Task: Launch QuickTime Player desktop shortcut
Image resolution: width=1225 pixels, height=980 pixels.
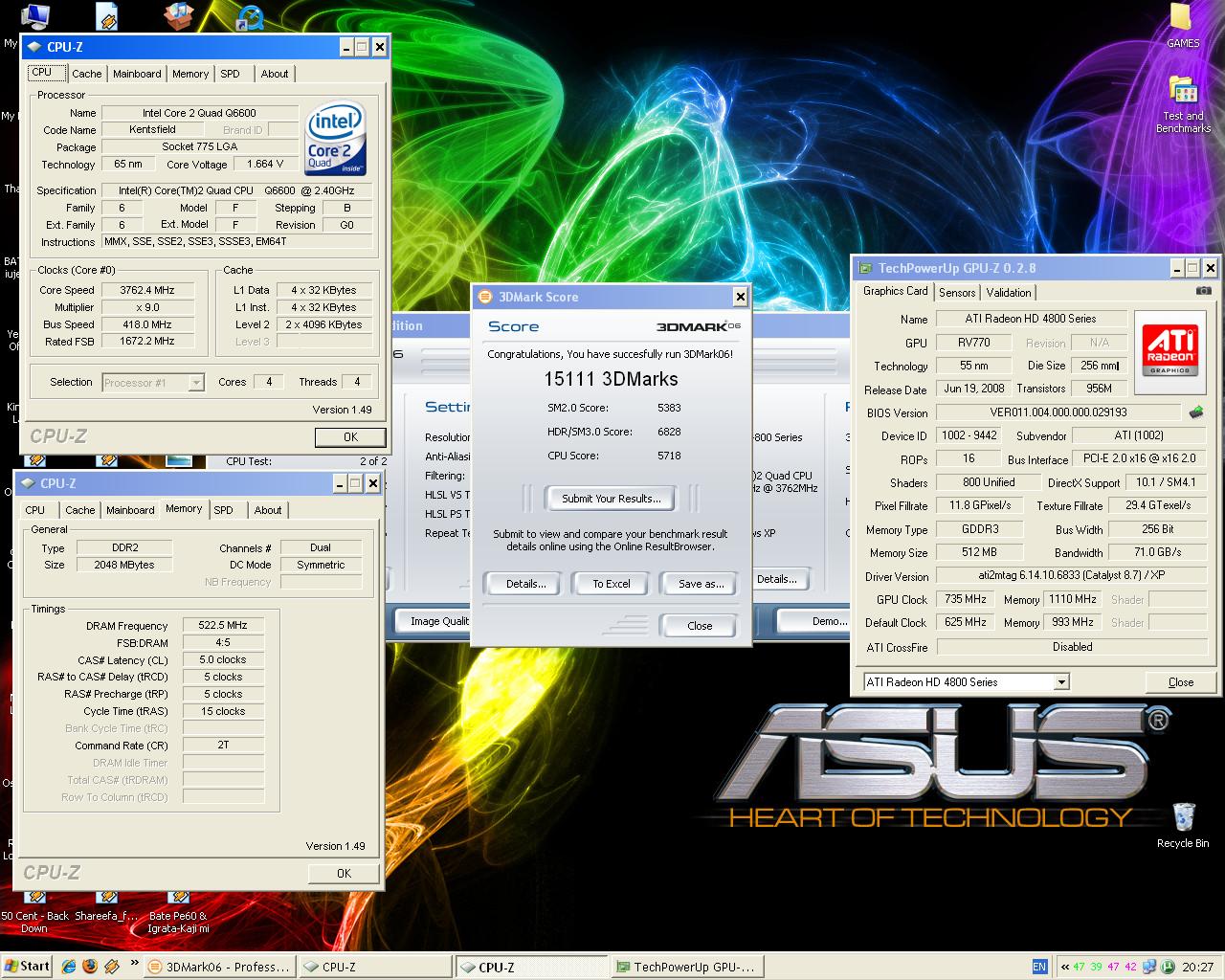Action: [251, 16]
